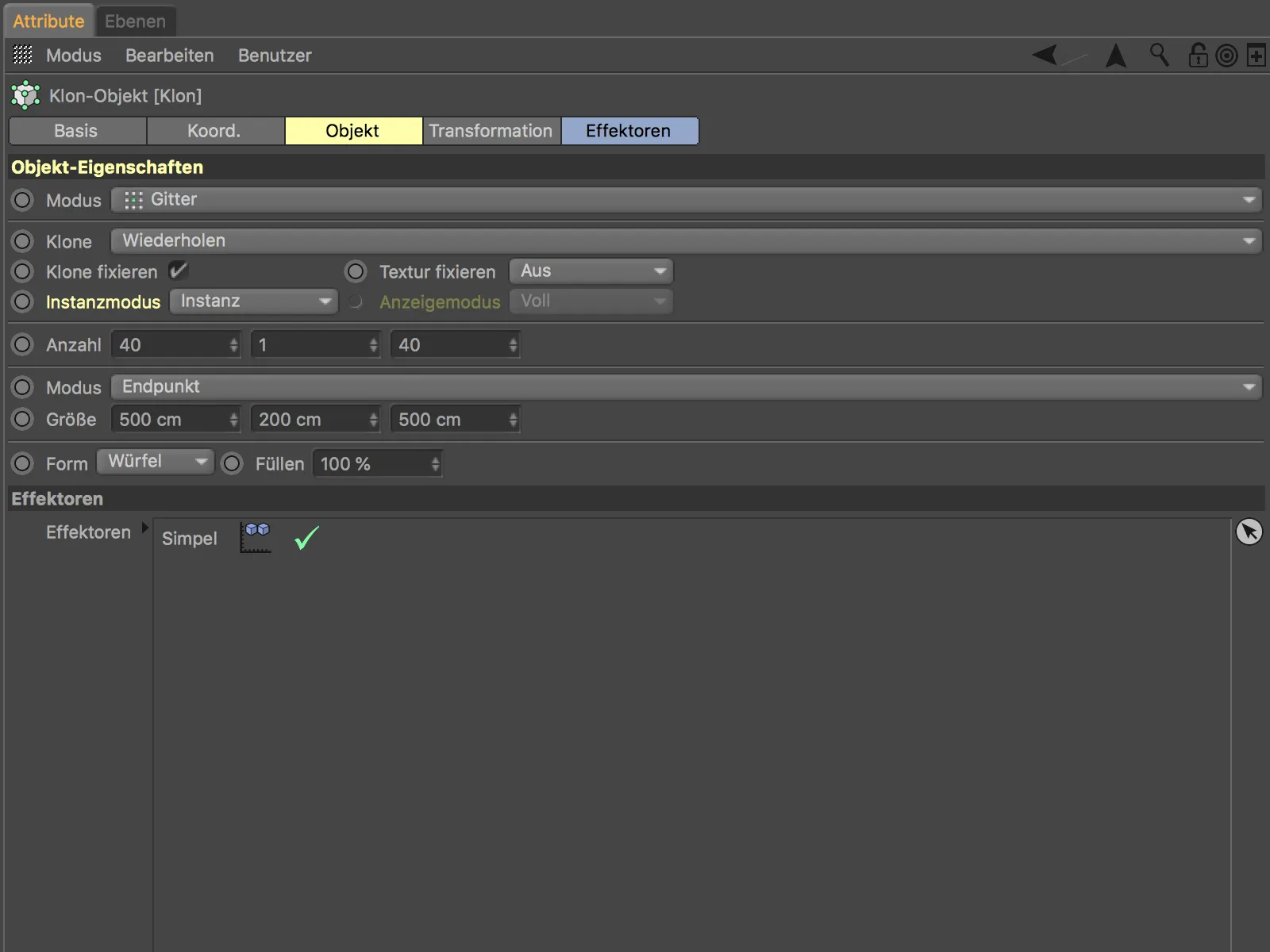Open the Bearbeiten menu
The height and width of the screenshot is (952, 1270).
pos(169,55)
